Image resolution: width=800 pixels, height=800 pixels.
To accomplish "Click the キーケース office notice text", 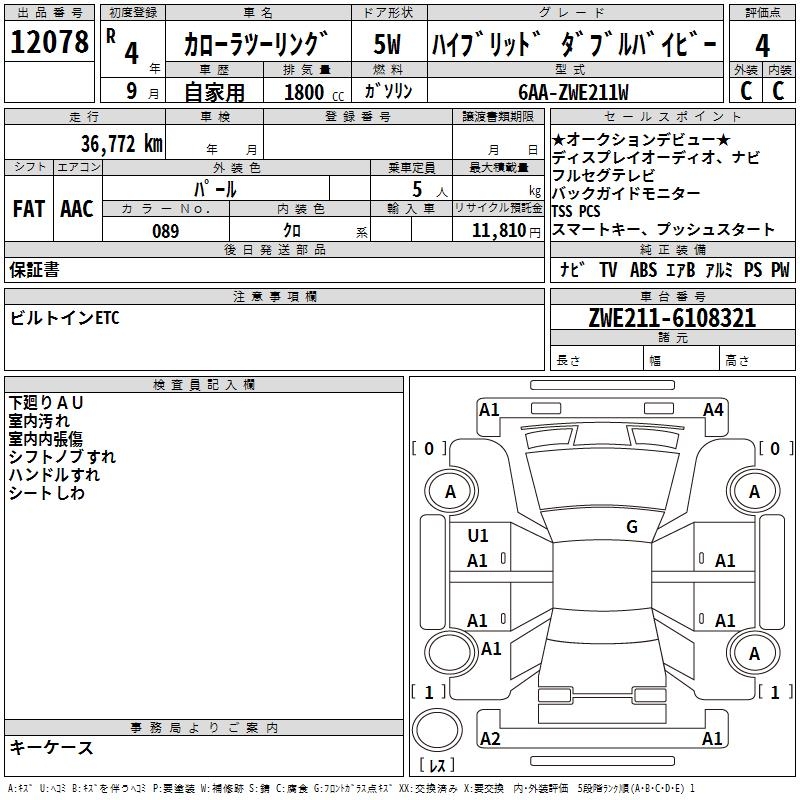I will [x=51, y=748].
